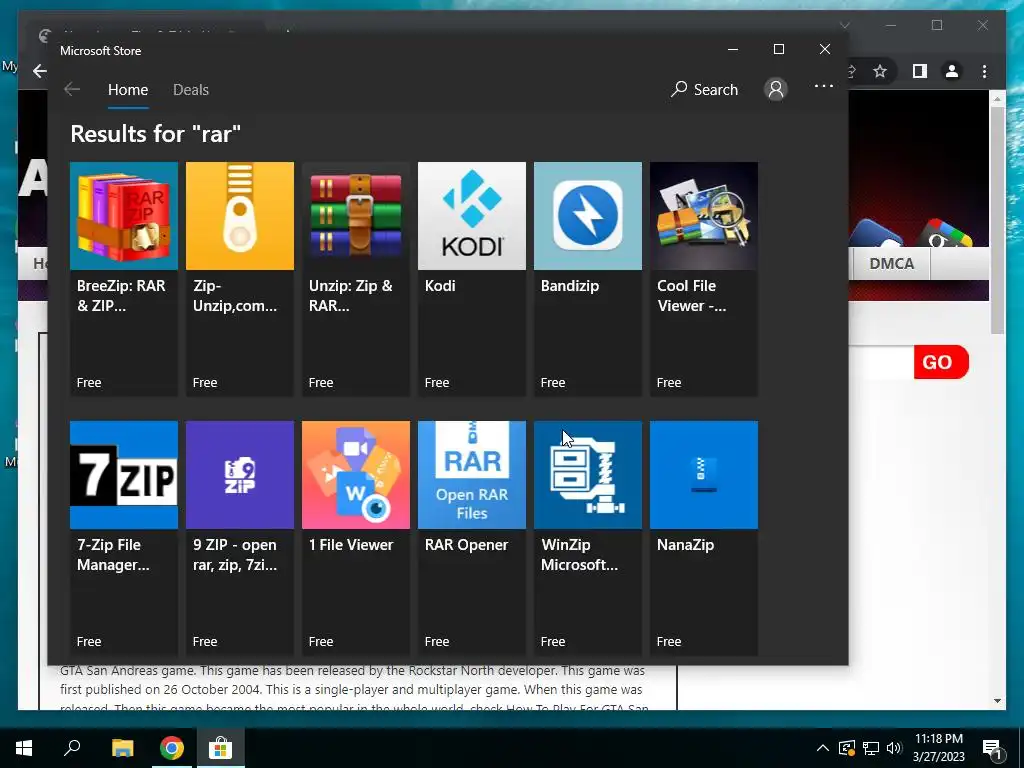Screen dimensions: 1024x768
Task: Click the red GO button on webpage
Action: (x=940, y=362)
